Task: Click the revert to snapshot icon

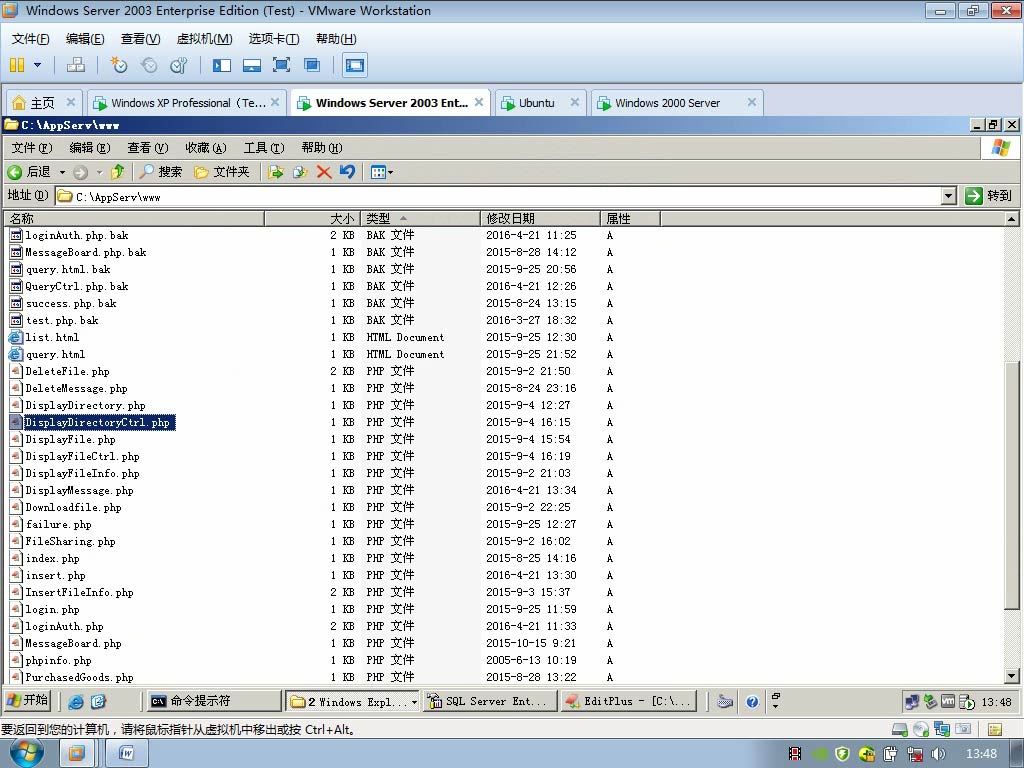Action: click(149, 65)
